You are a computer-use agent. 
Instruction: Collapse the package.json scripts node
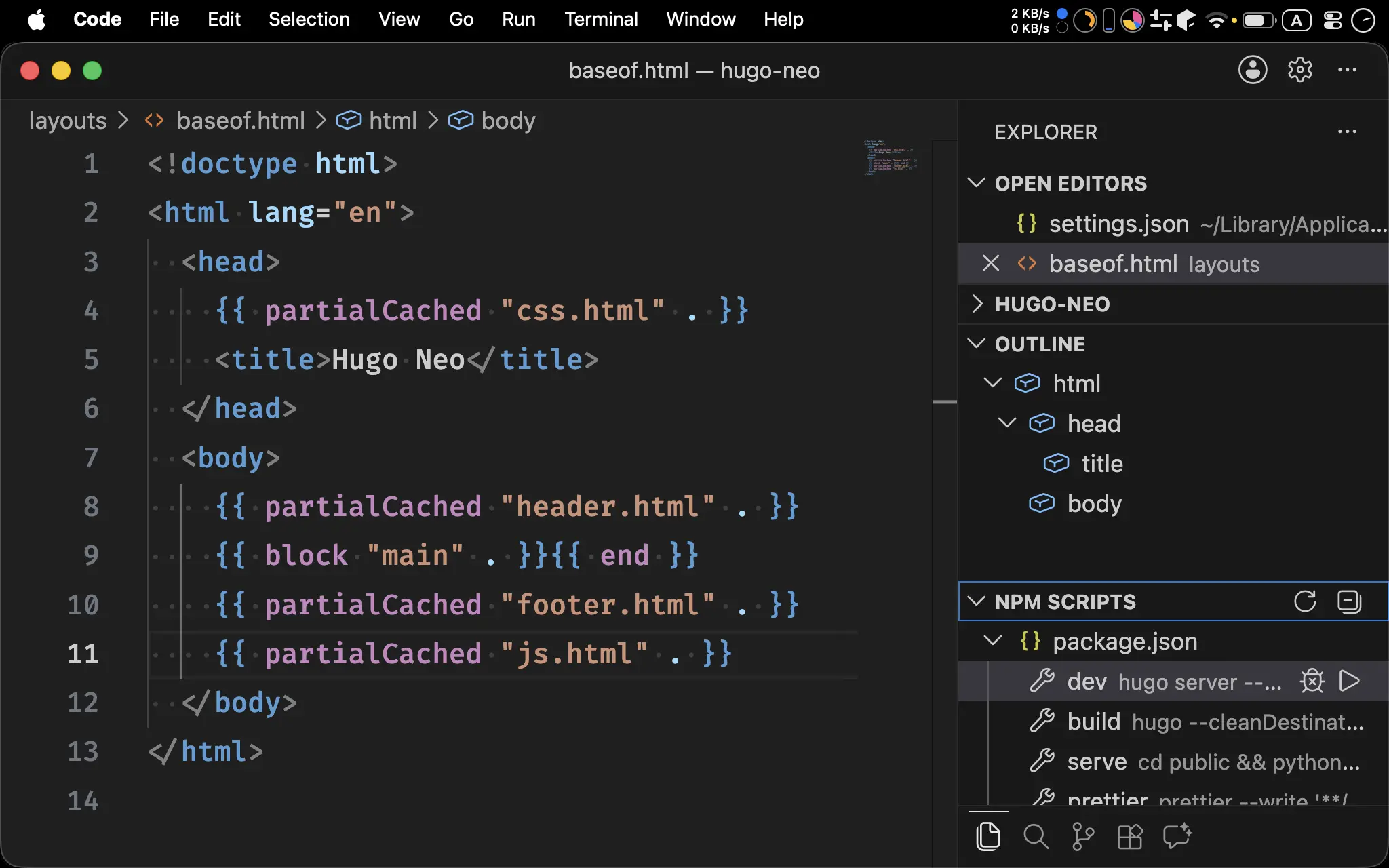click(x=992, y=641)
